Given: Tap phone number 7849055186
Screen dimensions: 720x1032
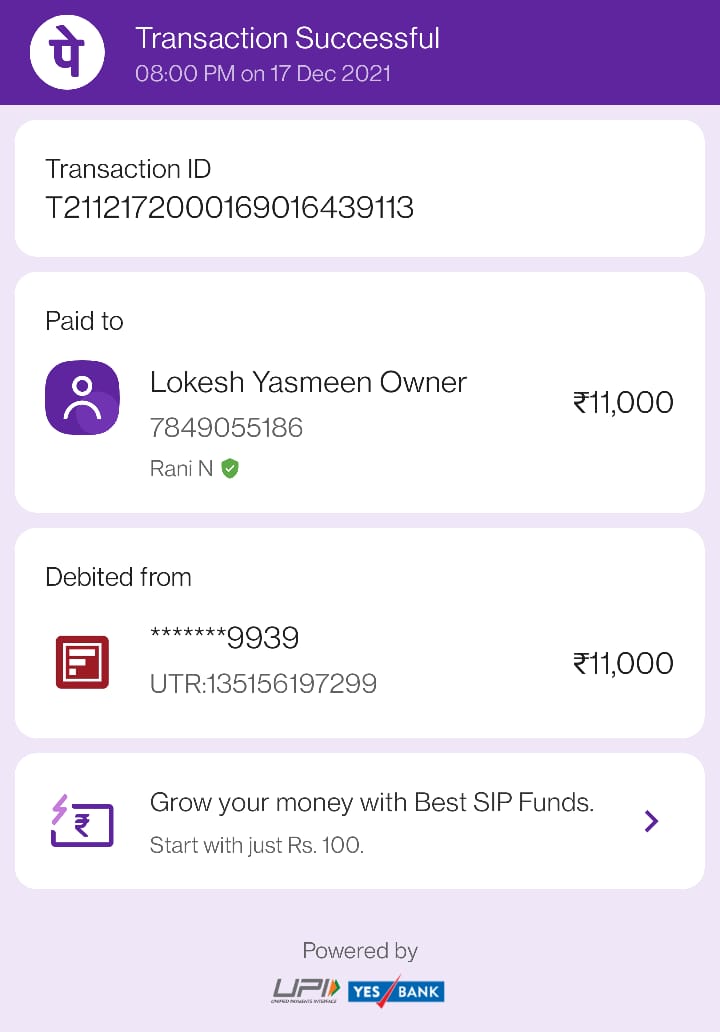Looking at the screenshot, I should click(x=226, y=428).
